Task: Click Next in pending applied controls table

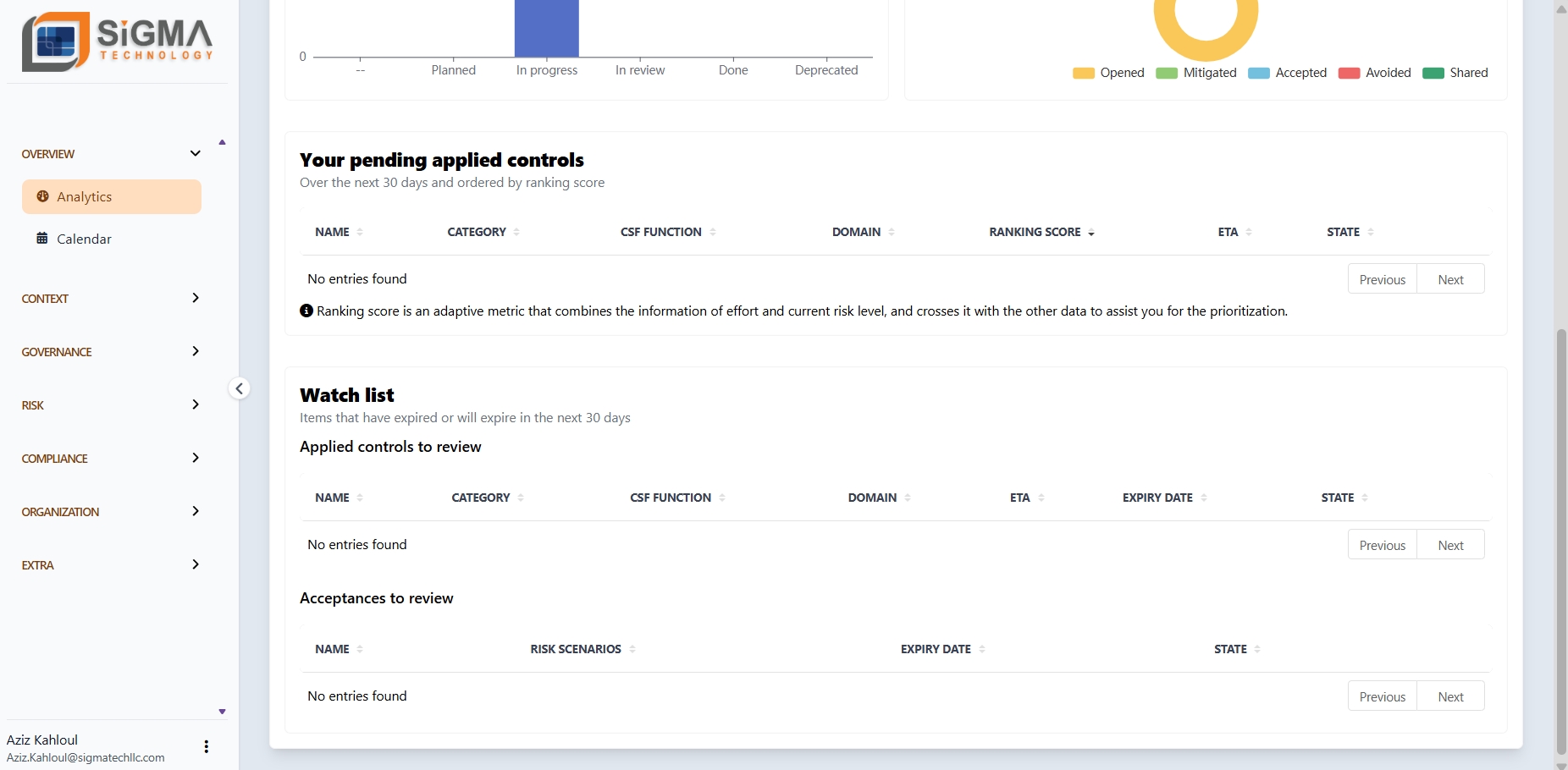Action: (1450, 279)
